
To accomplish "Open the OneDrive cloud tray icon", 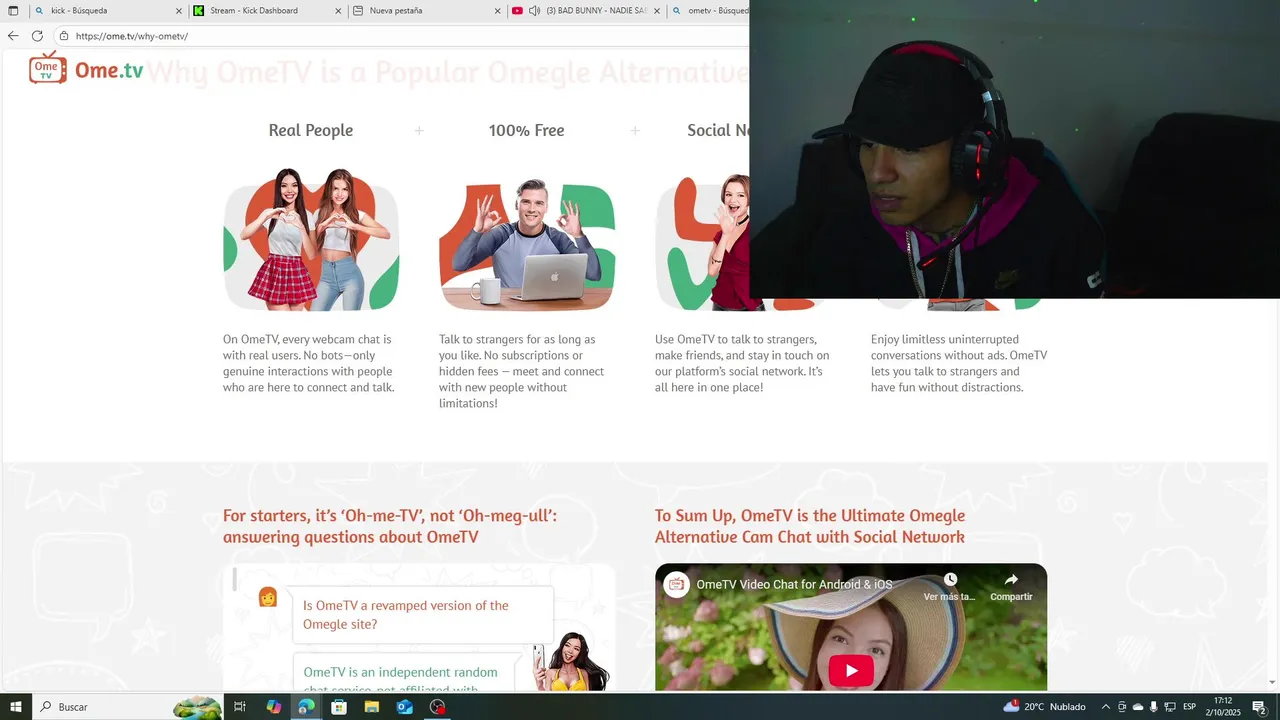I will pyautogui.click(x=1138, y=707).
